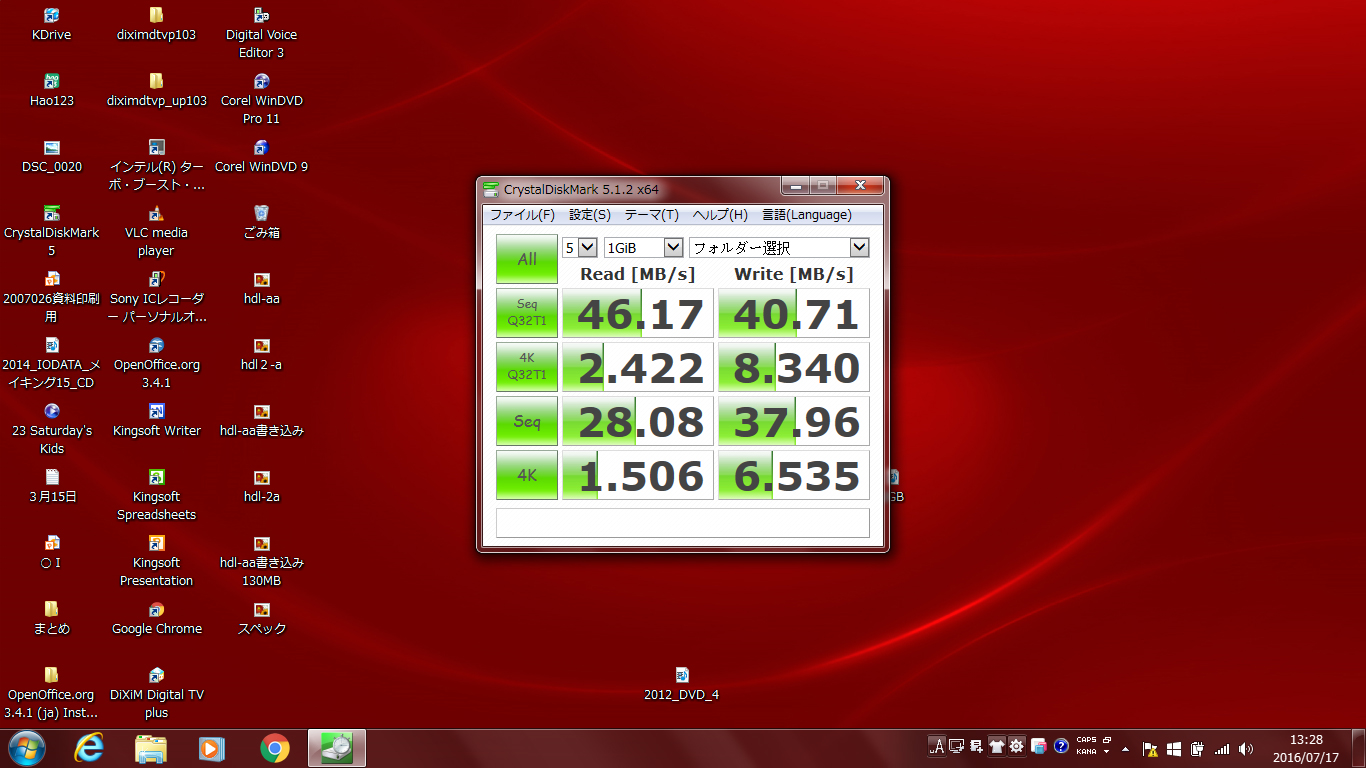Click the CrystalDiskMark taskbar button
The width and height of the screenshot is (1366, 768).
pos(337,748)
